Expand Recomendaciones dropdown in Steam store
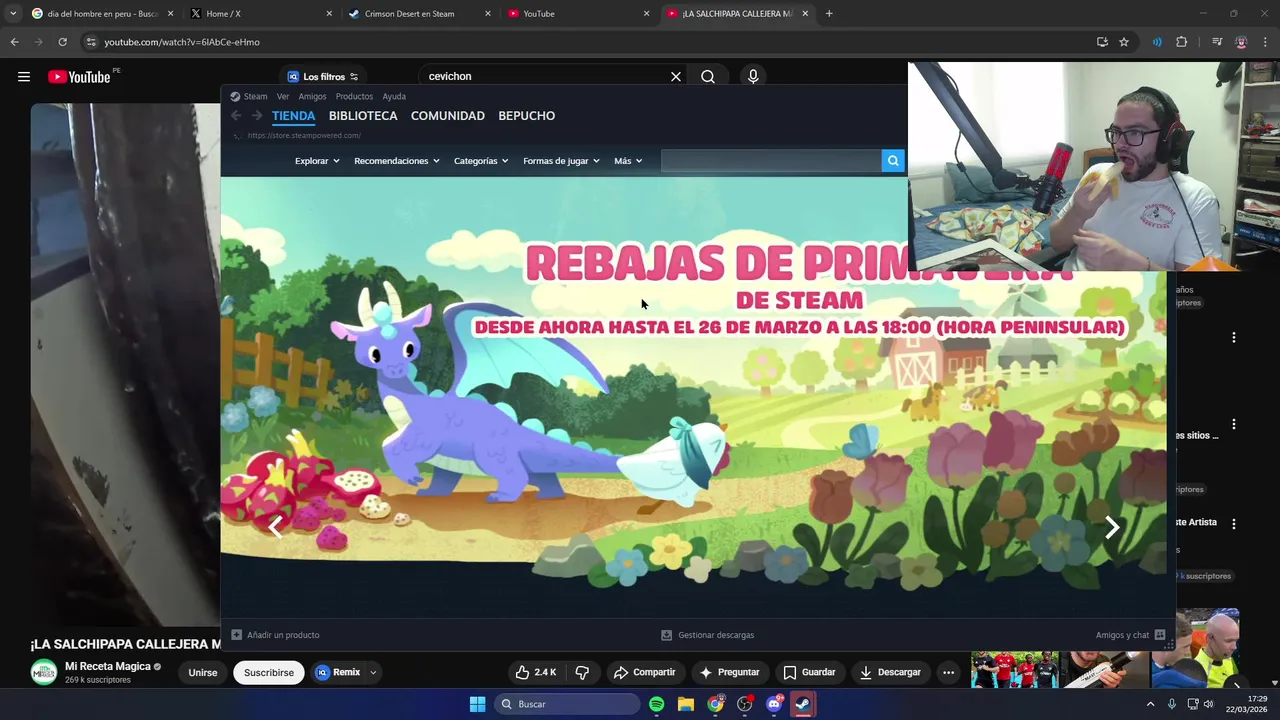Screen dimensions: 1280x720 397,161
